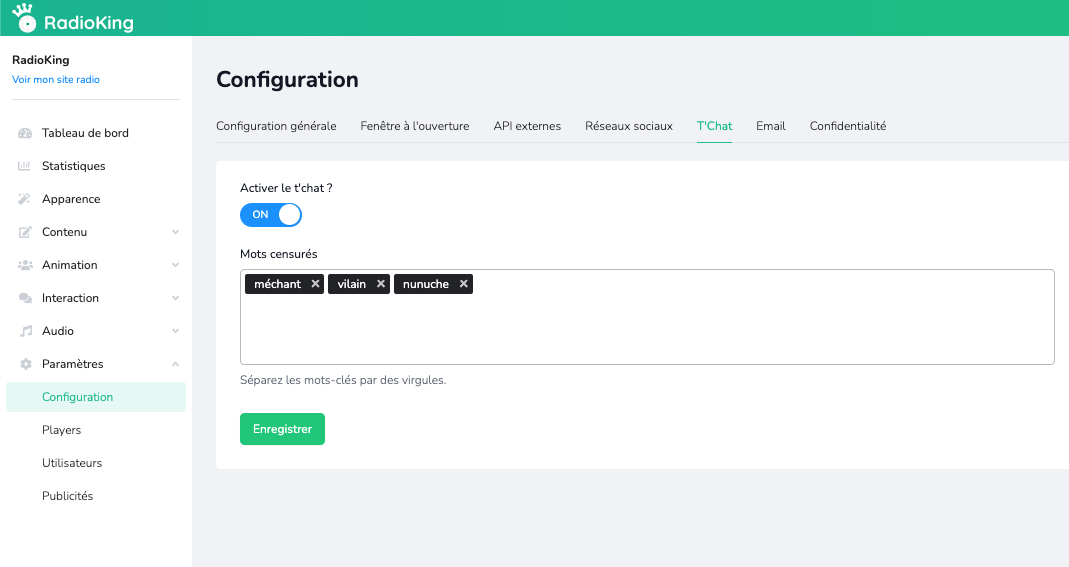1069x567 pixels.
Task: Click the Paramètres gear icon
Action: tap(26, 364)
